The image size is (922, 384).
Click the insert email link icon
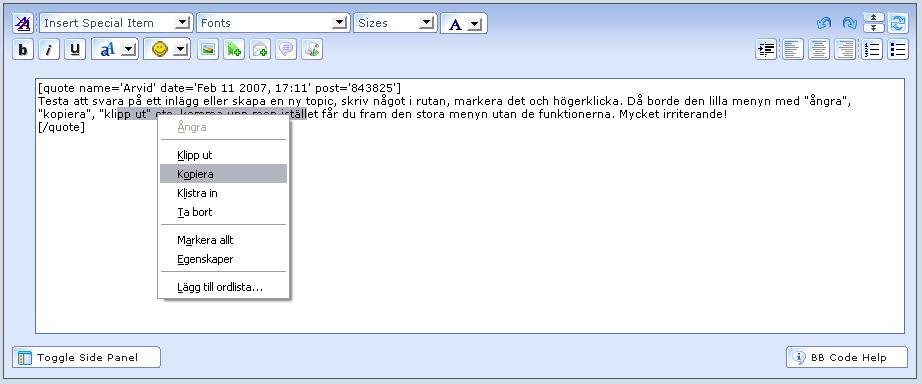(x=259, y=50)
